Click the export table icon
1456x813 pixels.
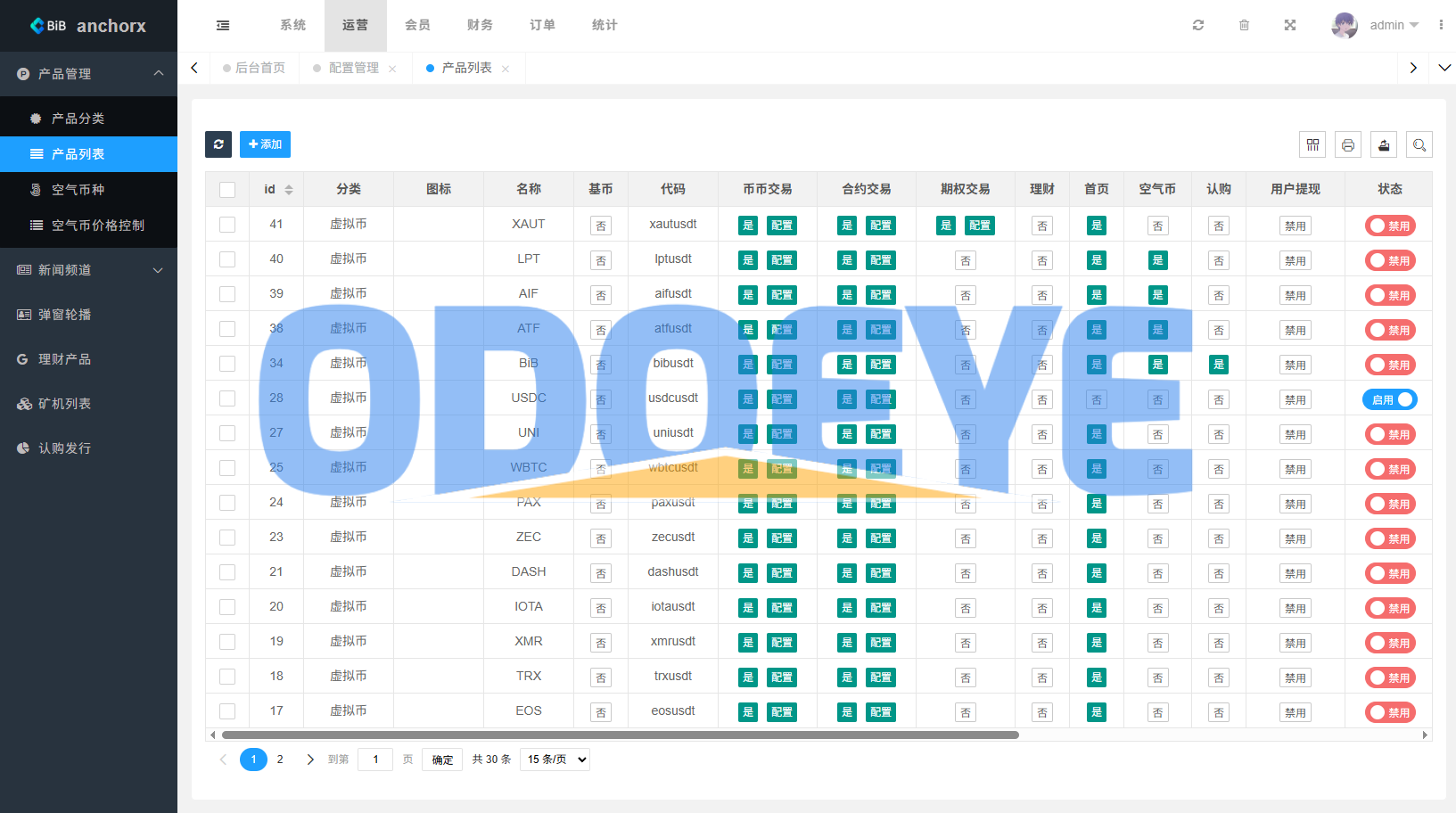coord(1384,144)
